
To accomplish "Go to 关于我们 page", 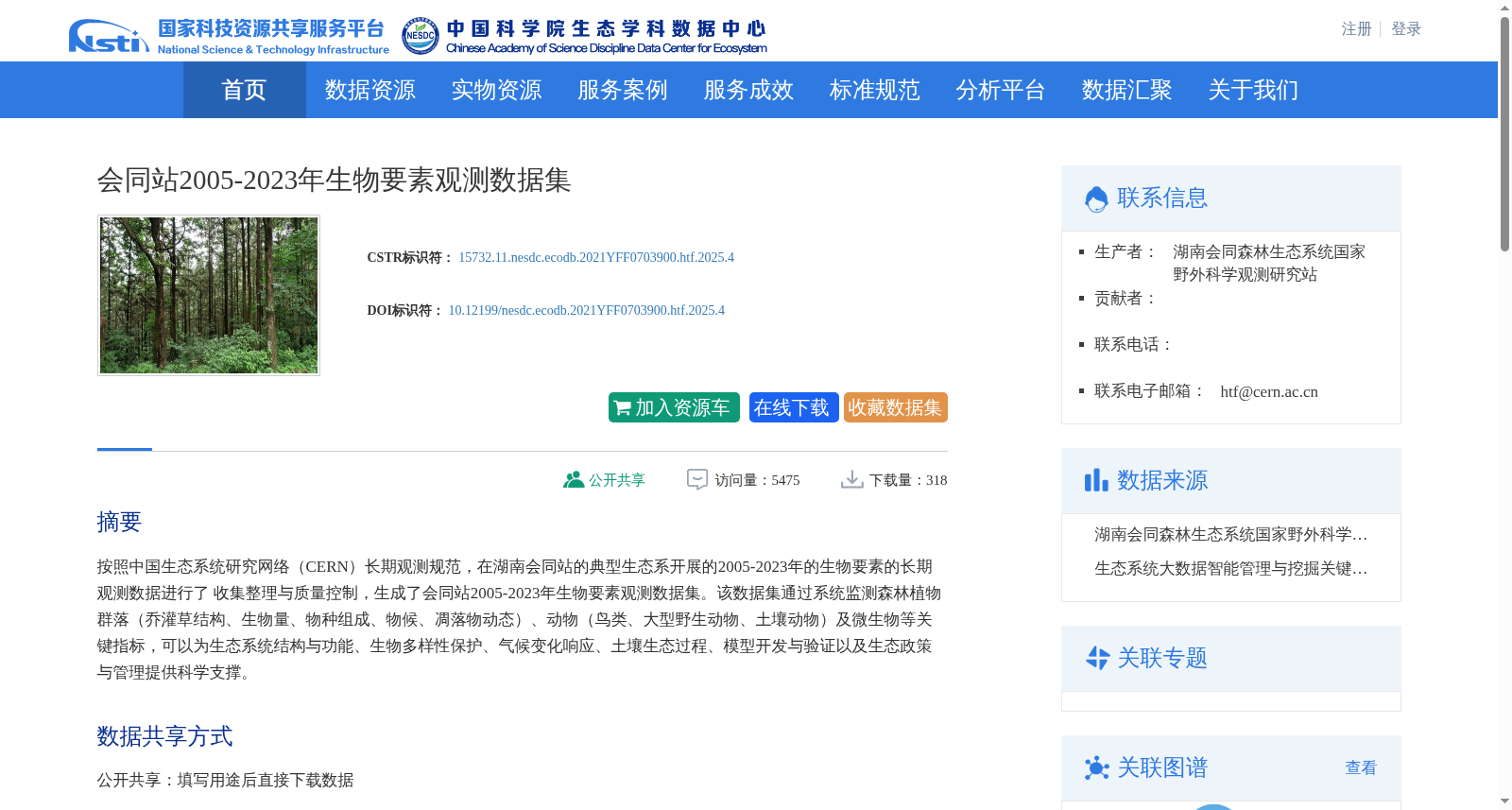I will point(1253,90).
